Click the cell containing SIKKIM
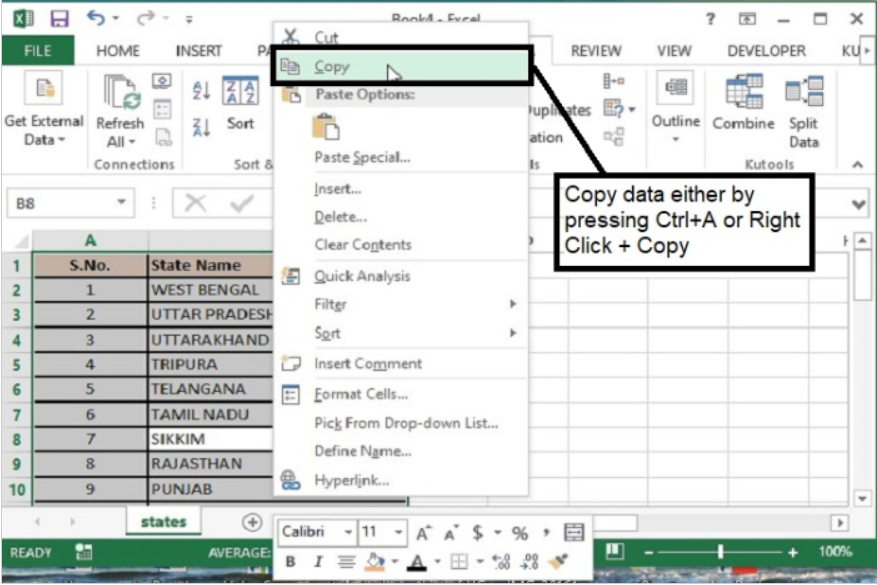Image resolution: width=877 pixels, height=585 pixels. tap(210, 439)
